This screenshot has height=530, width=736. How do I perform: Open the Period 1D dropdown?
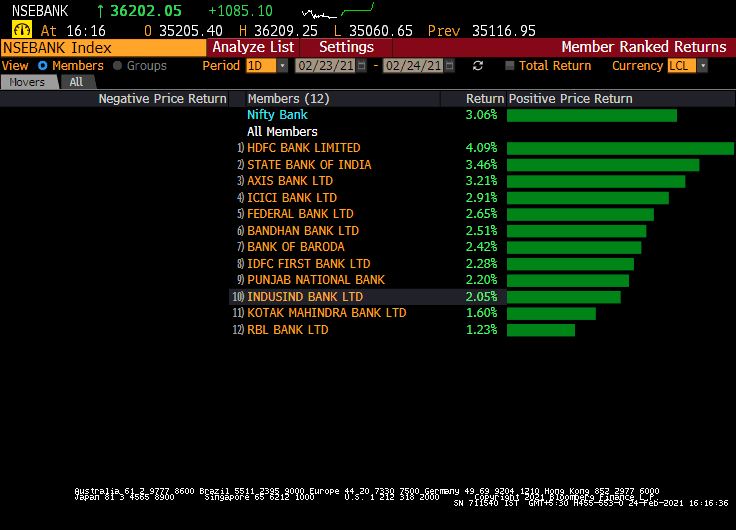coord(282,66)
